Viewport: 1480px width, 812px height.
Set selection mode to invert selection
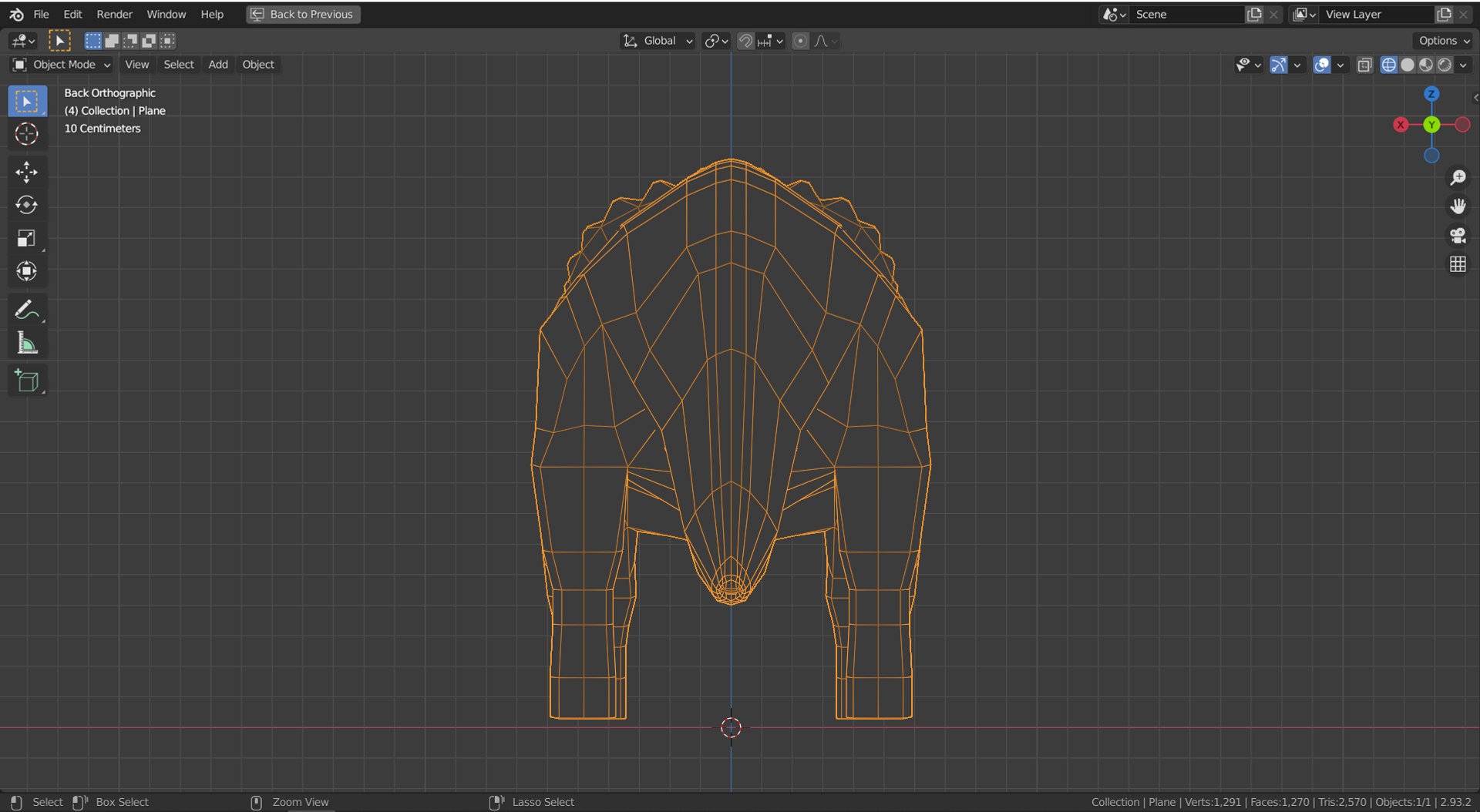pos(149,41)
